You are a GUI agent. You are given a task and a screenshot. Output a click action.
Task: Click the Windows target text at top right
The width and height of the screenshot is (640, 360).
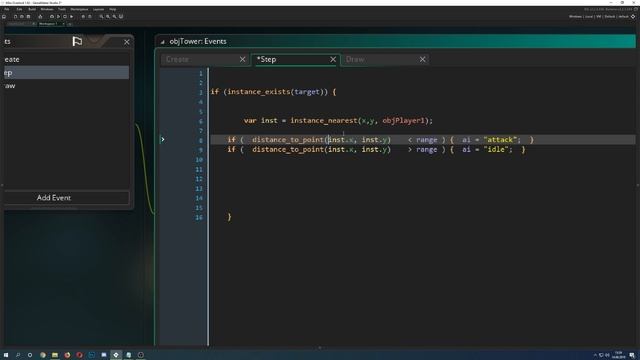tap(575, 17)
